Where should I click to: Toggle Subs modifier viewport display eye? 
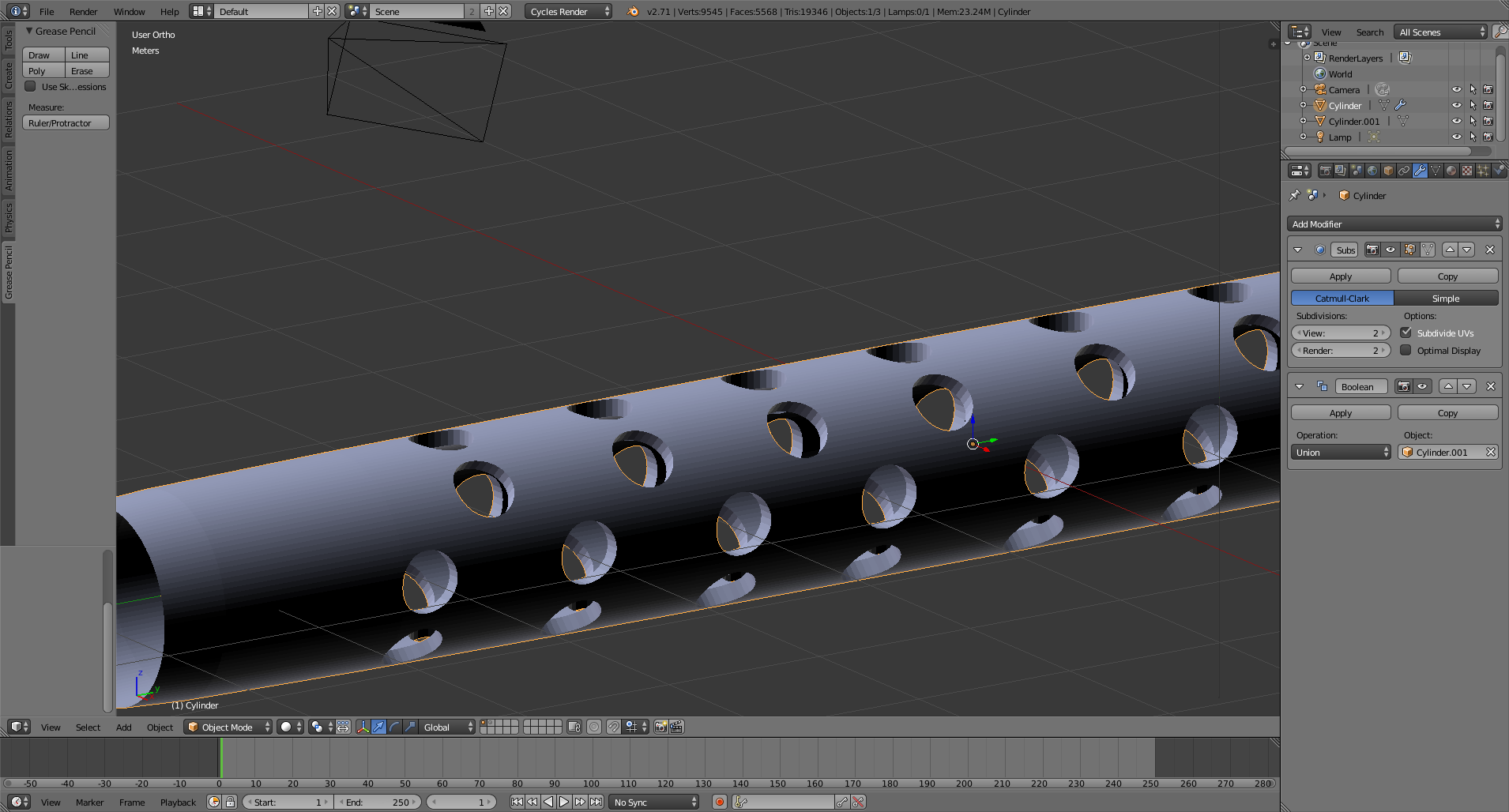click(x=1390, y=250)
